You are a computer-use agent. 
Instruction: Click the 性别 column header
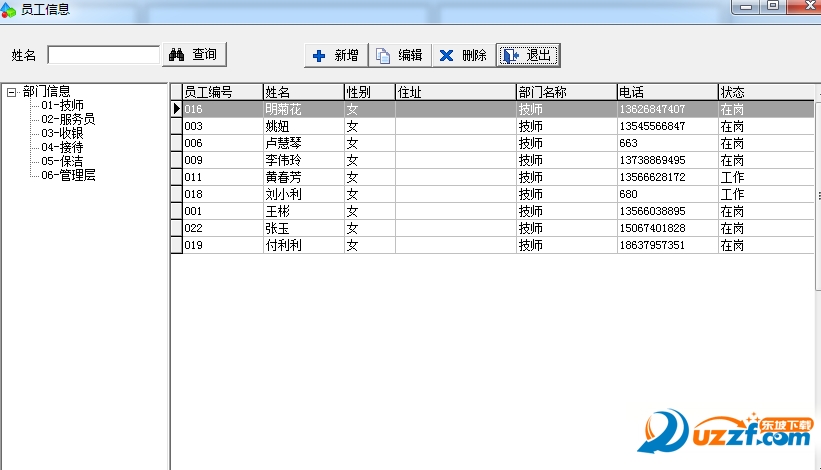click(369, 92)
